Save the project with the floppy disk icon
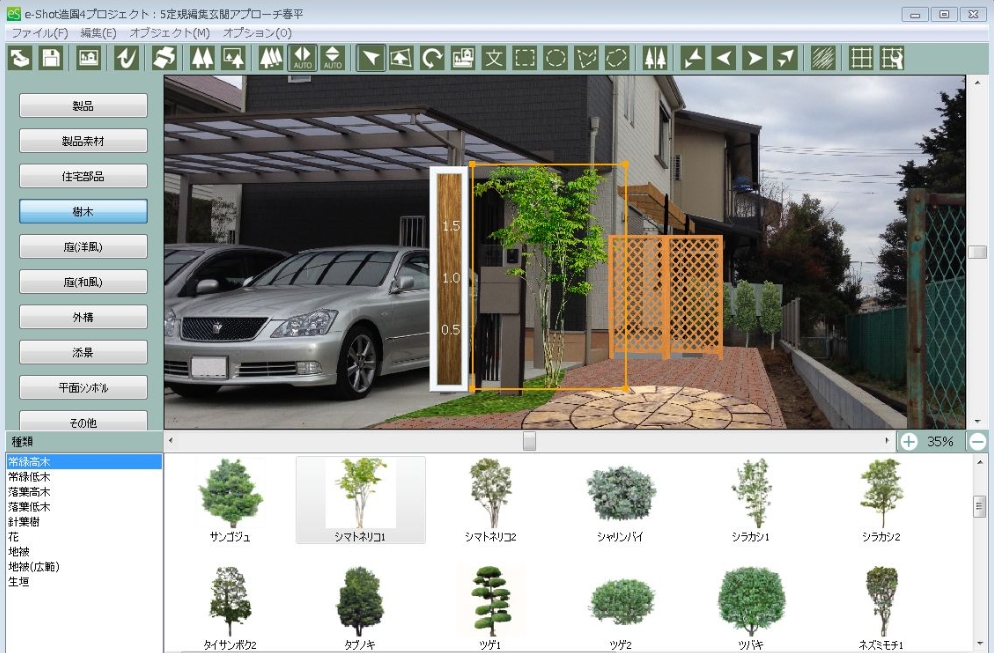Viewport: 994px width, 653px height. (51, 58)
